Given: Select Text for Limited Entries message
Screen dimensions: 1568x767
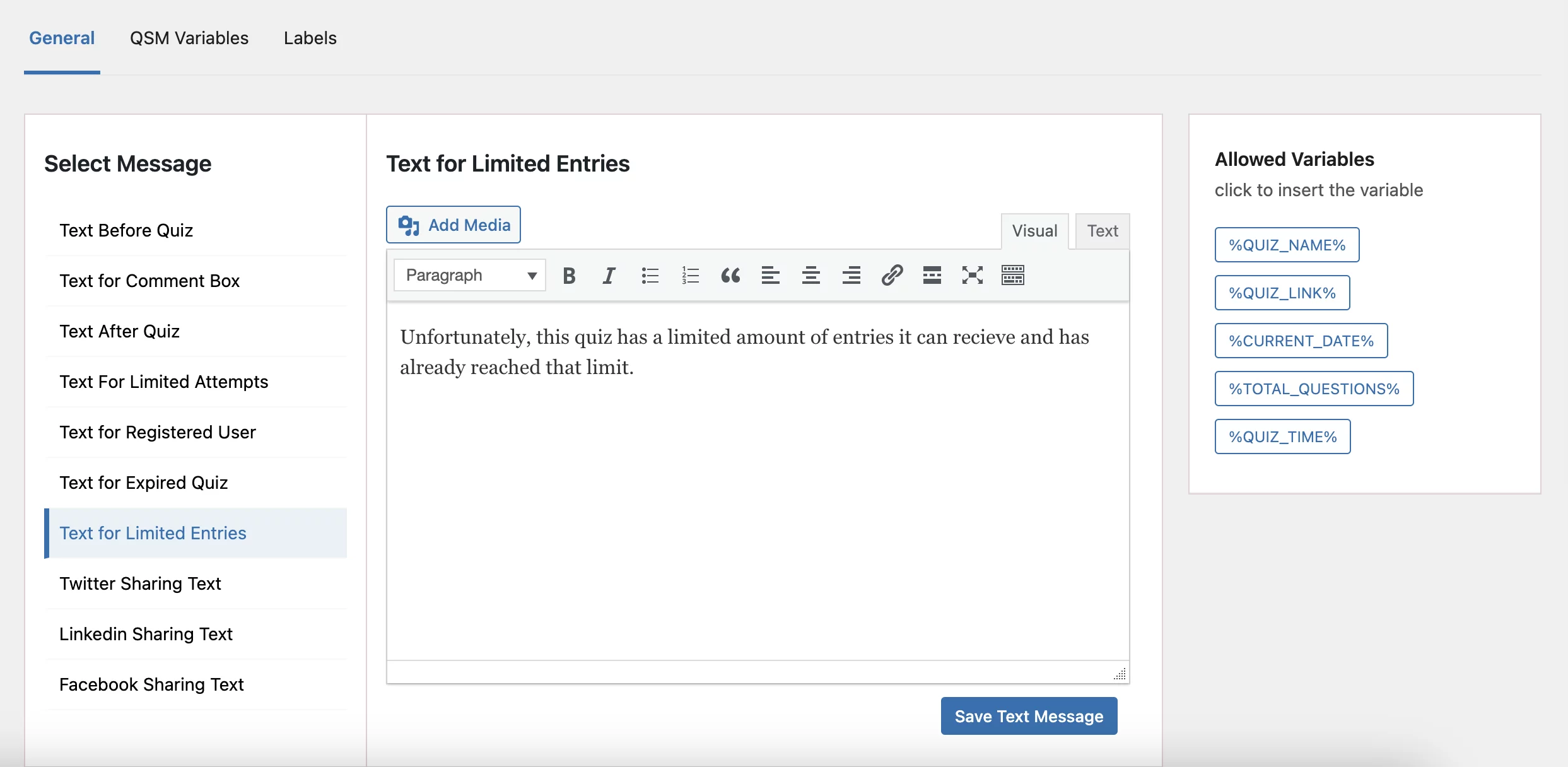Looking at the screenshot, I should [196, 533].
